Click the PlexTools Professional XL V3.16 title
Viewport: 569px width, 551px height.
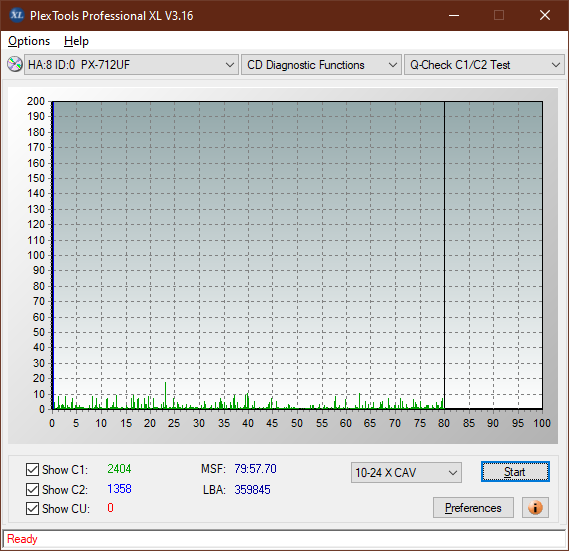click(x=111, y=16)
